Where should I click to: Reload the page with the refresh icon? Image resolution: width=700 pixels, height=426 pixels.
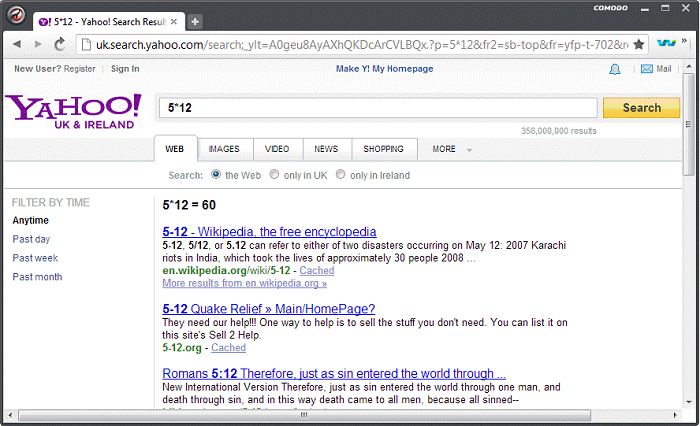59,44
